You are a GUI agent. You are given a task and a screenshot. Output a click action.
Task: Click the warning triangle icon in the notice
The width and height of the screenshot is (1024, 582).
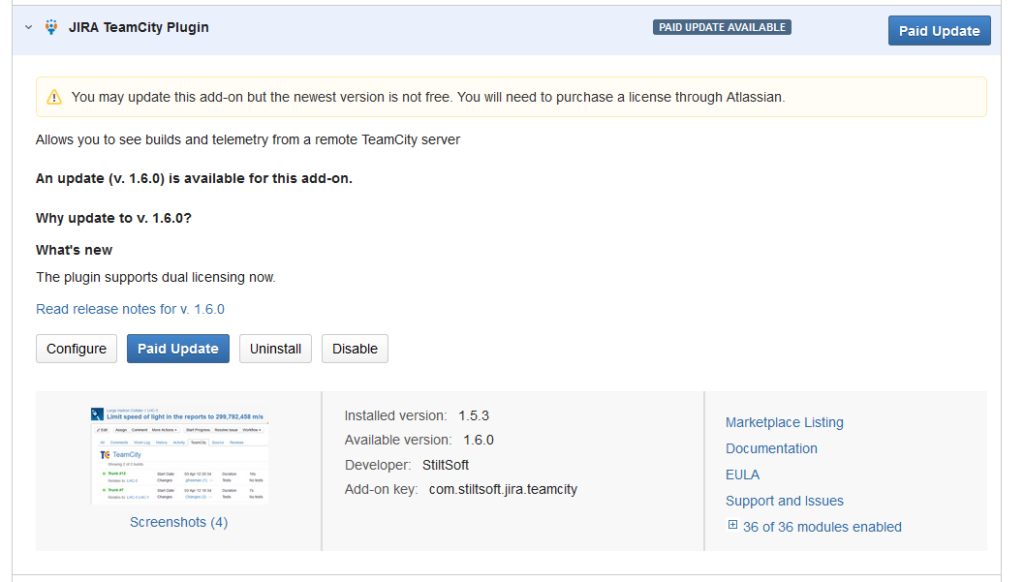[53, 96]
